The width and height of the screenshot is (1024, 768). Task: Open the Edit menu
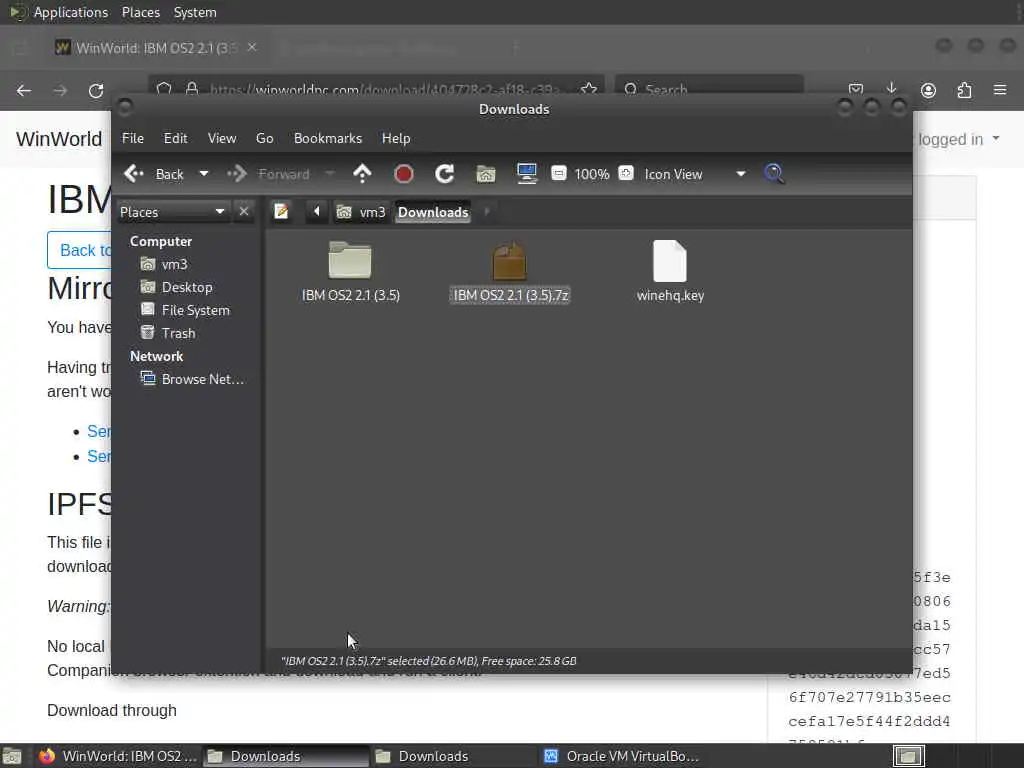pyautogui.click(x=175, y=138)
